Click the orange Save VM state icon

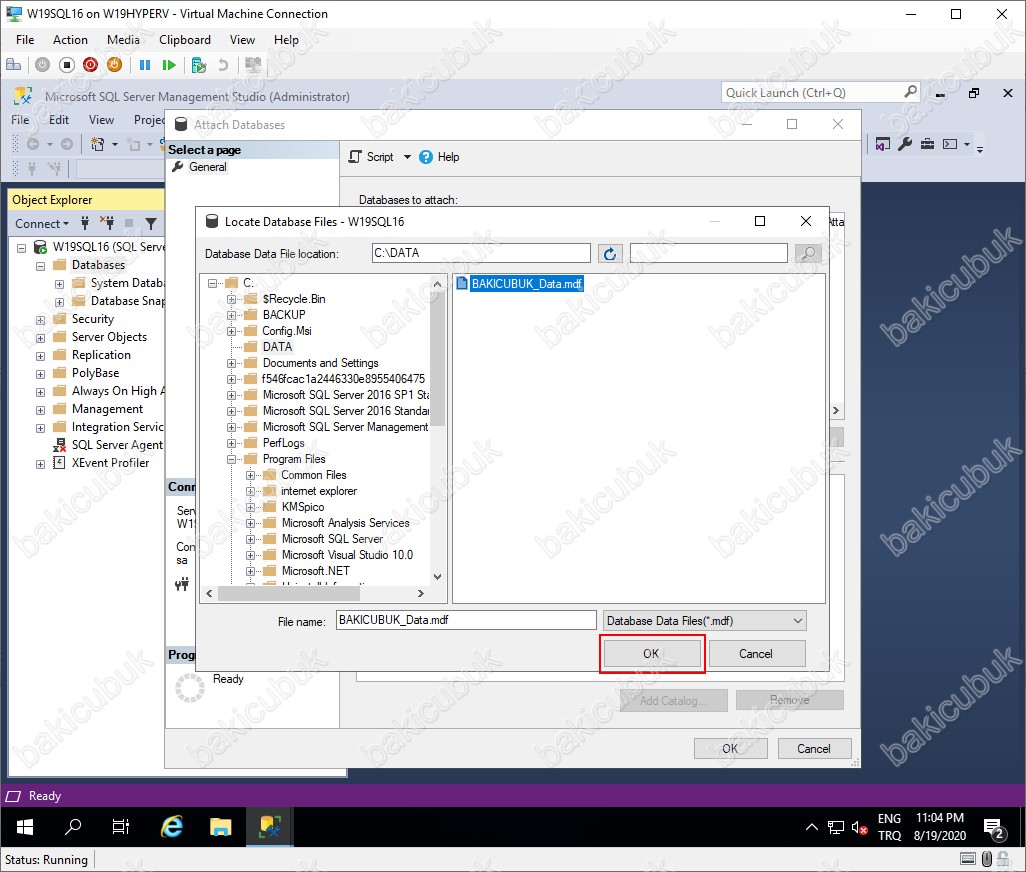(x=114, y=65)
